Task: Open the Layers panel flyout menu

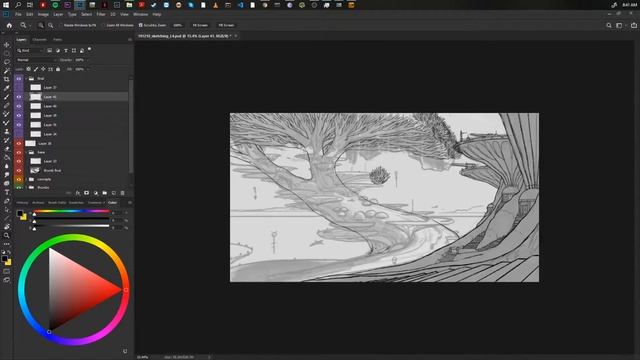Action: pyautogui.click(x=130, y=40)
